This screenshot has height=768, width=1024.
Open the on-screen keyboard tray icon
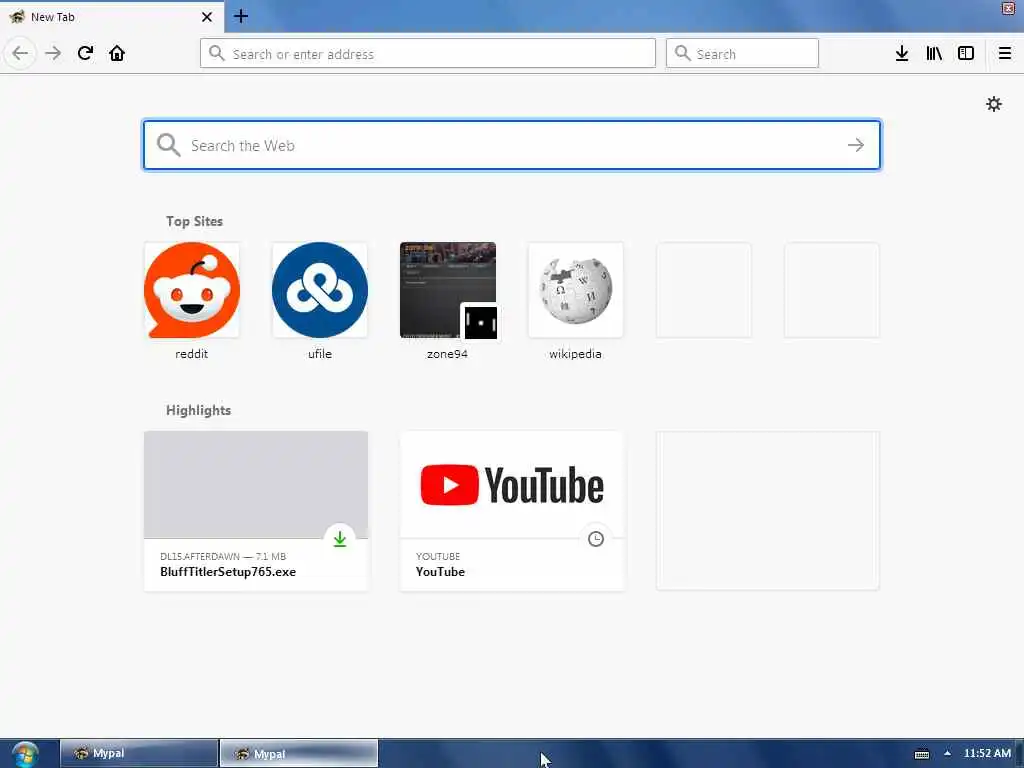point(921,754)
